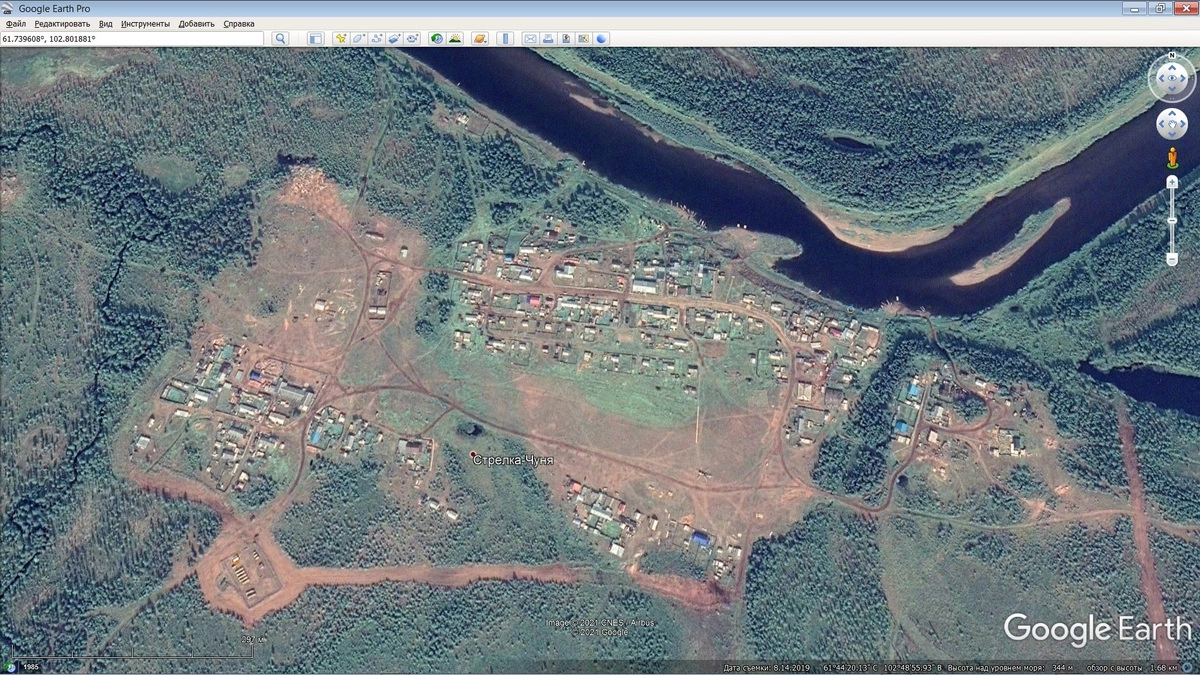Open the Инструменты menu
1200x675 pixels.
tap(145, 23)
